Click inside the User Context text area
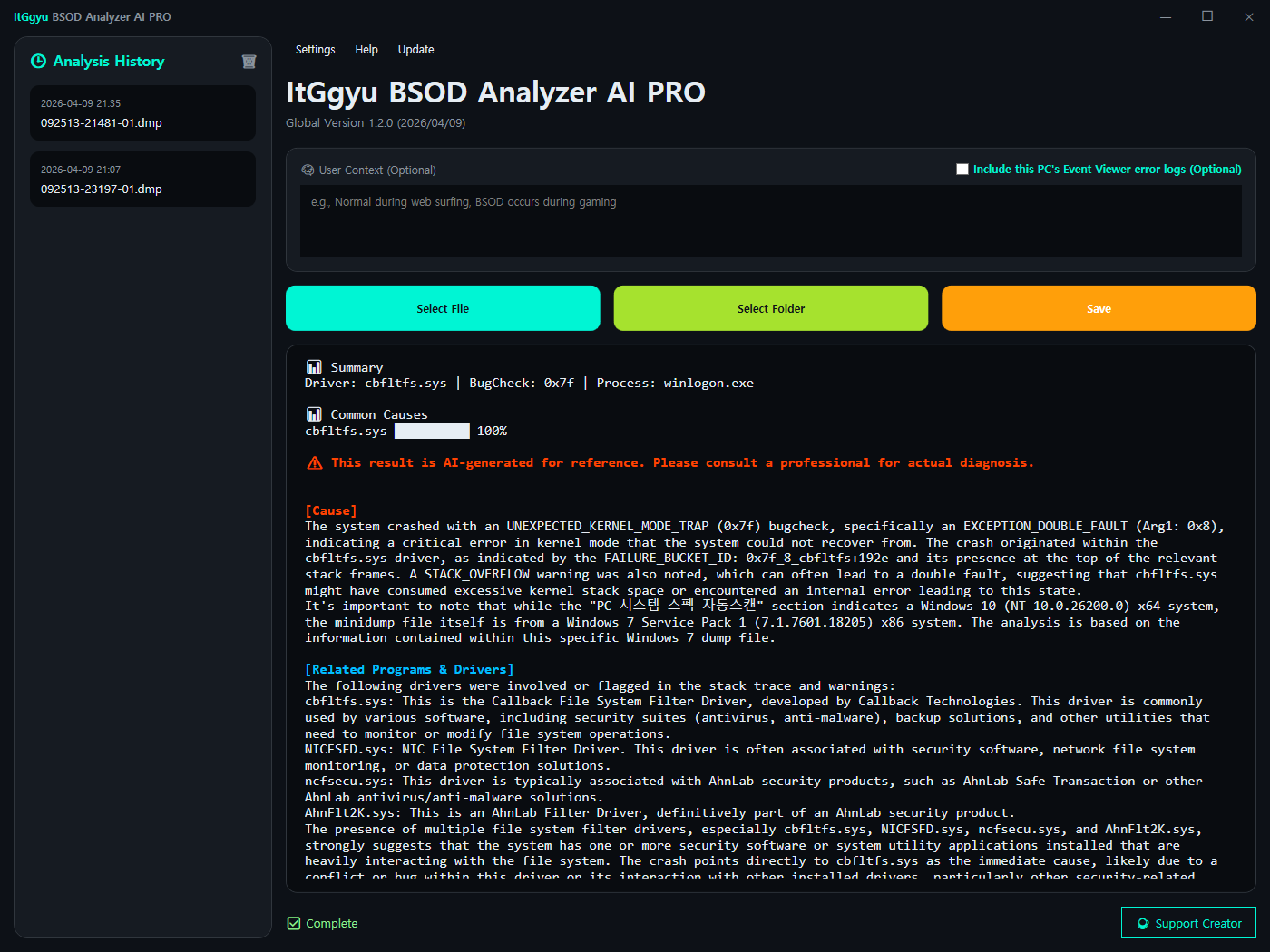 [x=770, y=222]
